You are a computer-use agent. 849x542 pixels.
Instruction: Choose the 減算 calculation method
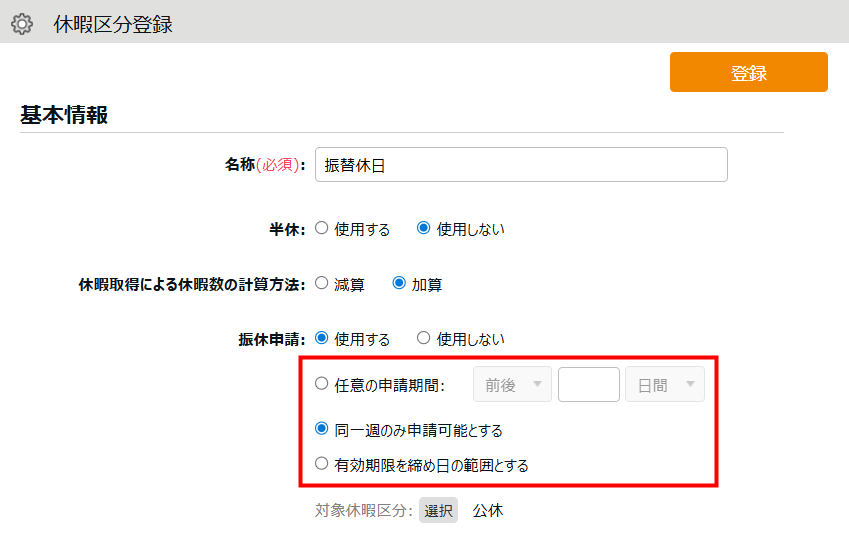(x=322, y=283)
